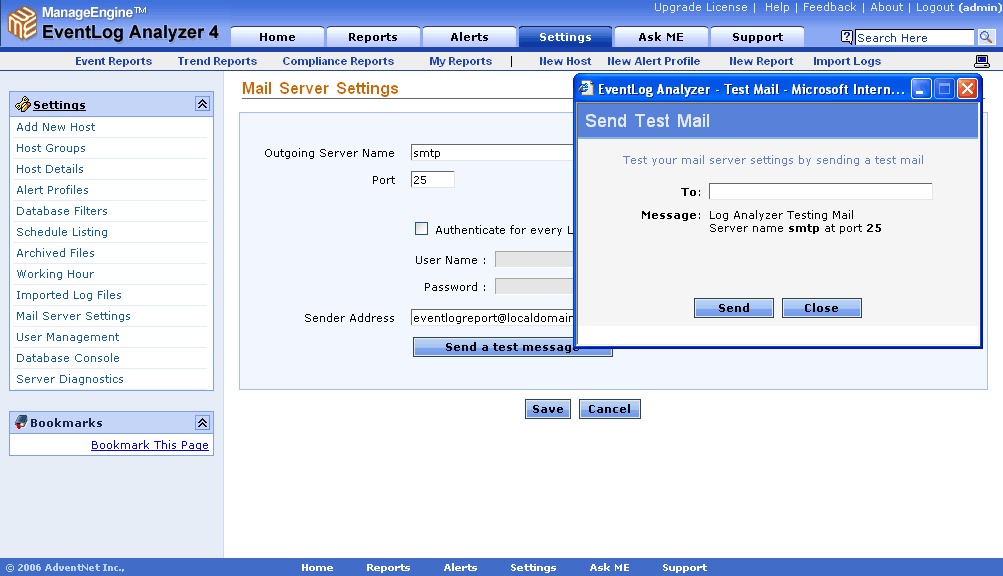This screenshot has width=1003, height=576.
Task: Click the Cancel button
Action: click(x=610, y=409)
